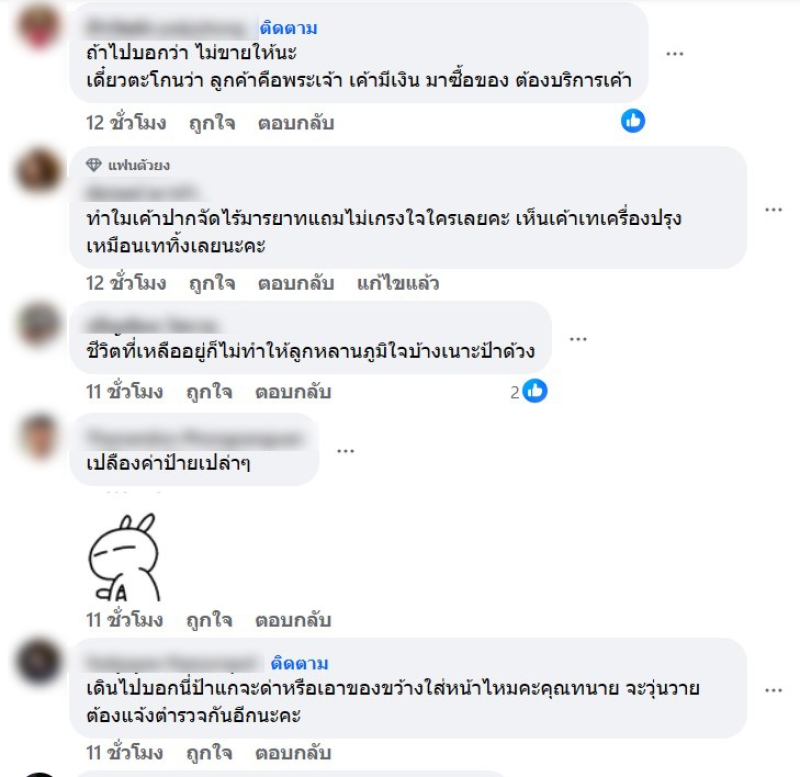Open options menu next to เปลืองค่าป้ายเปล่าๆ comment
Image resolution: width=800 pixels, height=777 pixels.
(345, 450)
